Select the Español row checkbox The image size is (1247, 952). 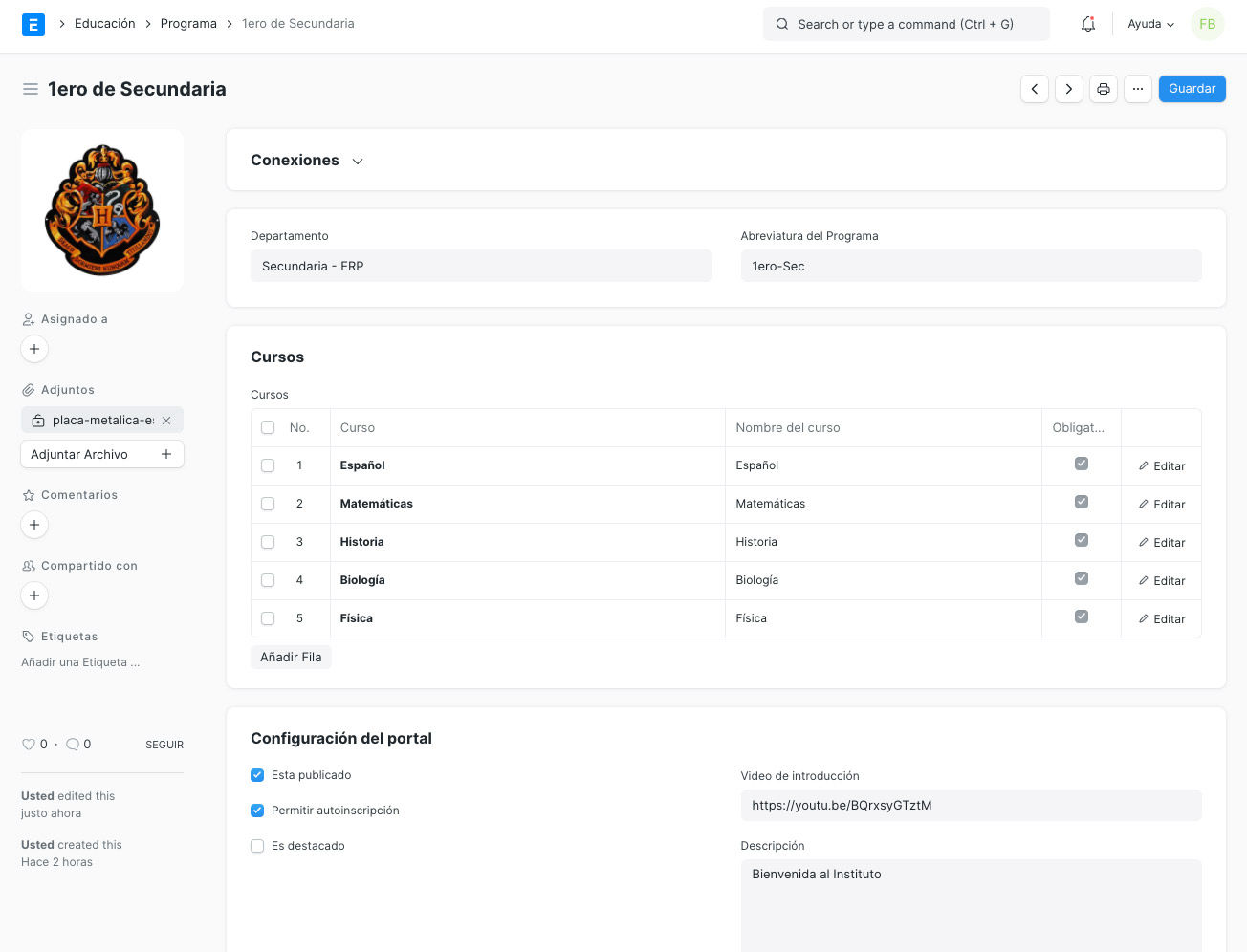(x=268, y=465)
